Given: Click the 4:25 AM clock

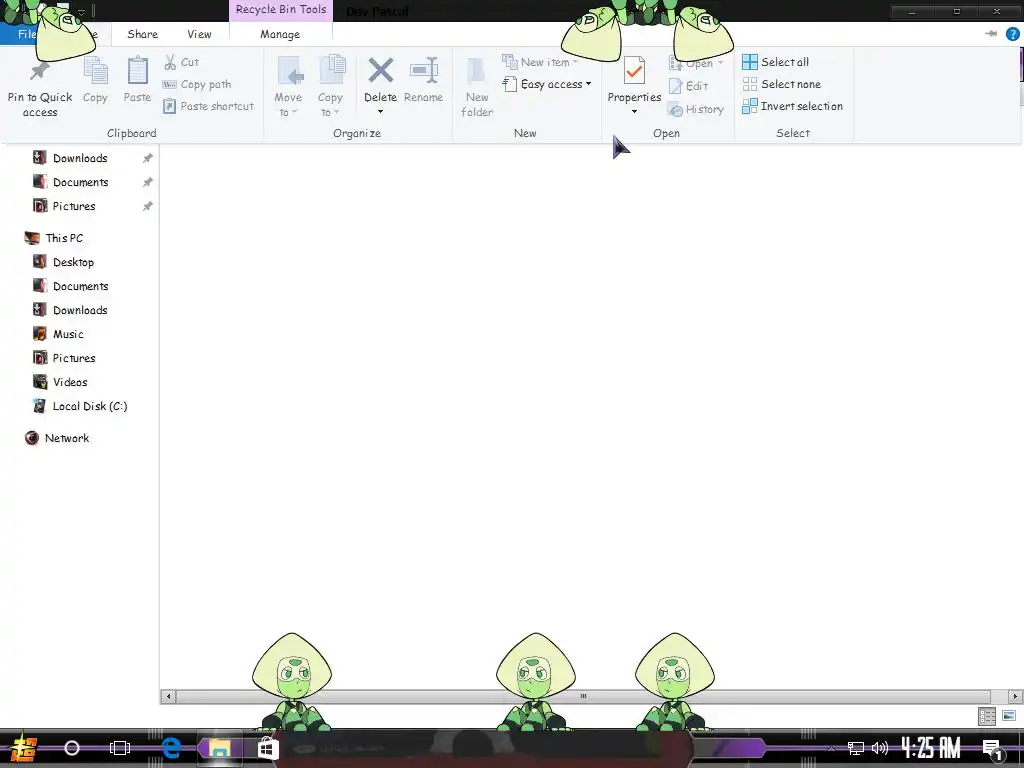Looking at the screenshot, I should pos(931,748).
